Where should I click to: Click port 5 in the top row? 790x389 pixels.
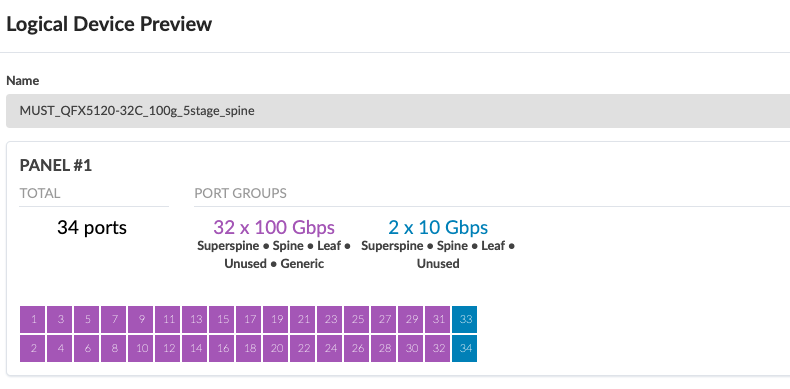tap(87, 319)
